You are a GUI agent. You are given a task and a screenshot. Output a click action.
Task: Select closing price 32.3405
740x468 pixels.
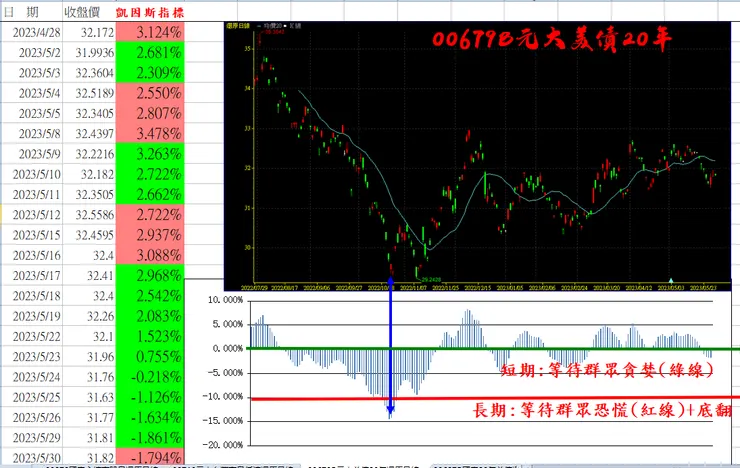coord(89,113)
